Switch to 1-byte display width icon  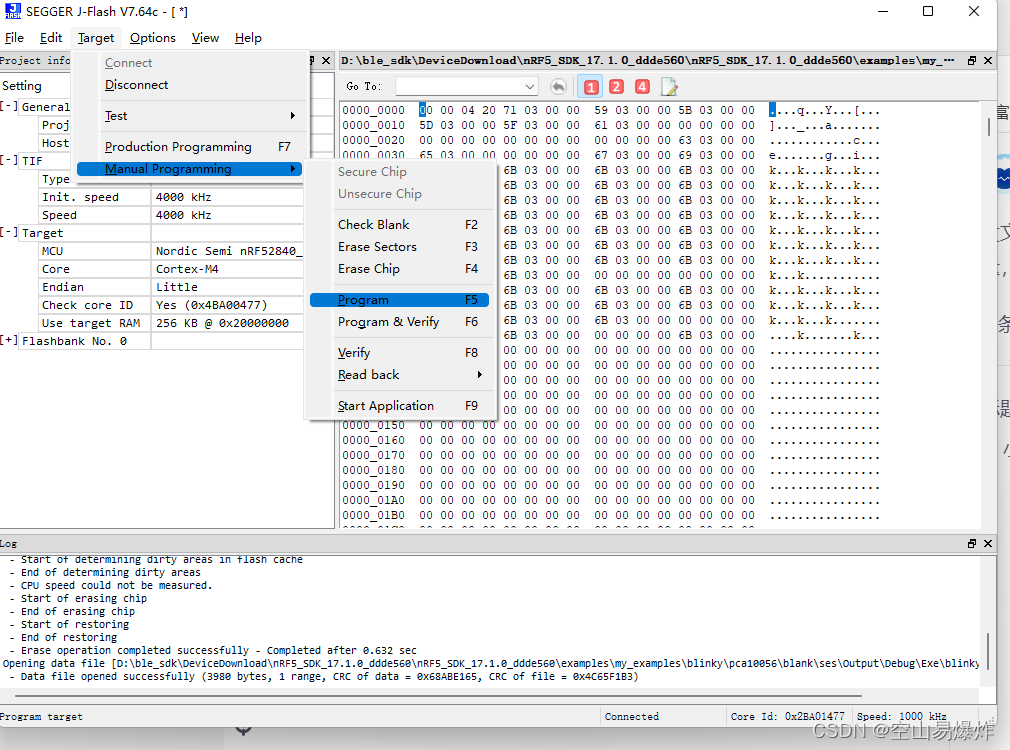click(x=591, y=87)
